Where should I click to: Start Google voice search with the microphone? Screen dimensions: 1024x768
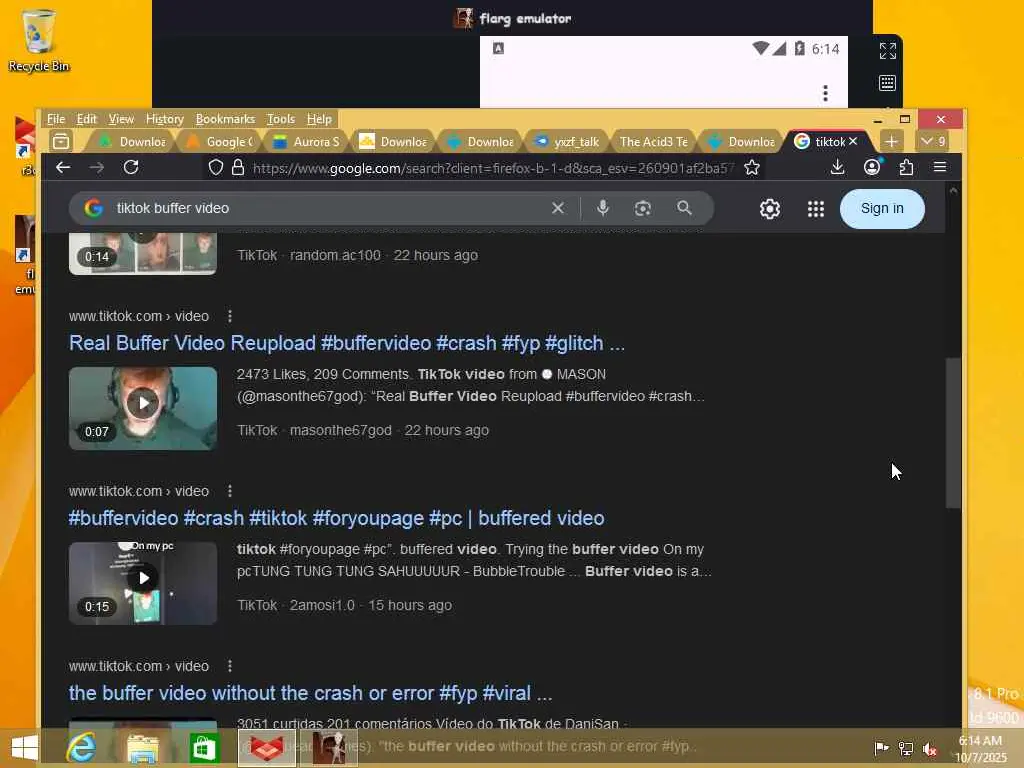[603, 208]
